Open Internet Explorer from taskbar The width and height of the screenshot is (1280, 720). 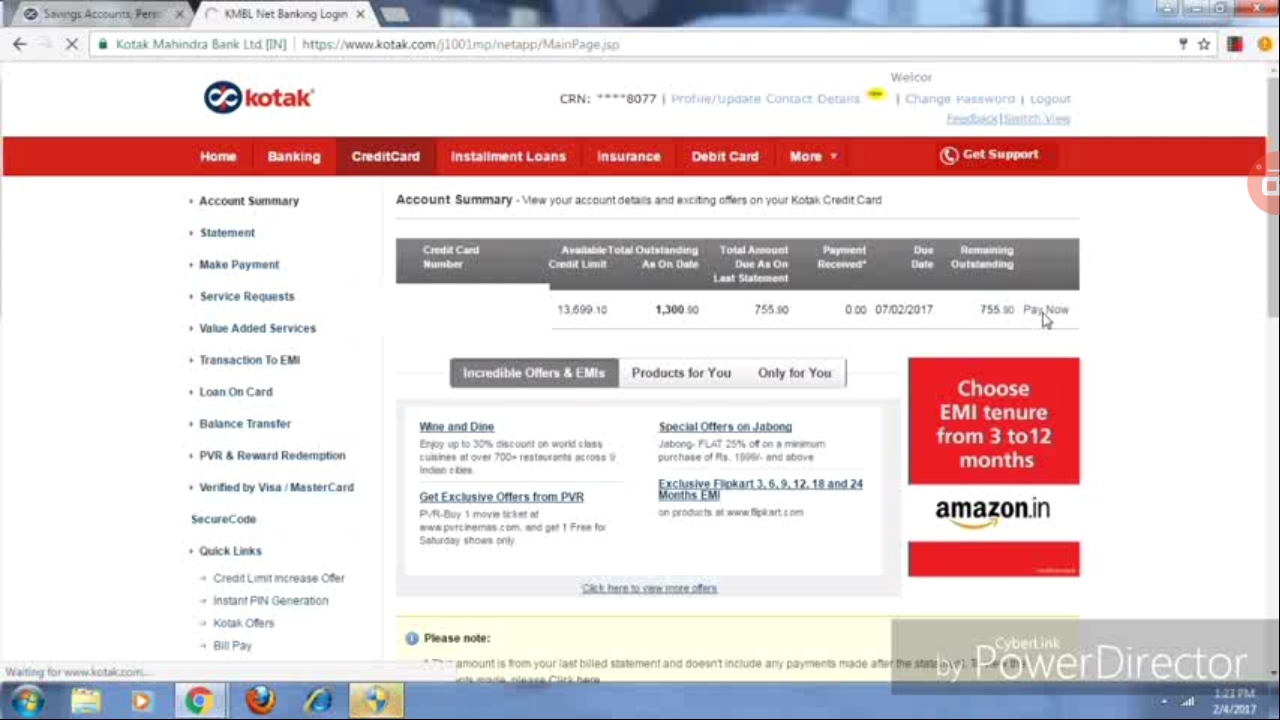tap(318, 701)
